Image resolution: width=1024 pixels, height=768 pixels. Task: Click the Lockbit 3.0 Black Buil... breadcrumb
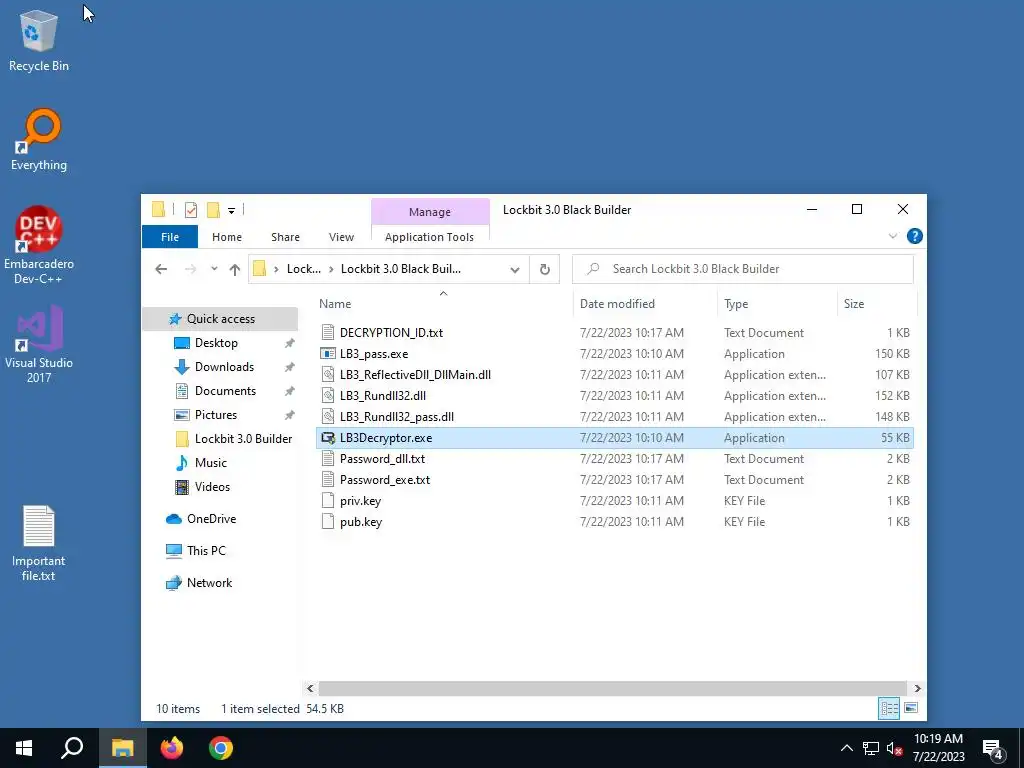coord(400,269)
